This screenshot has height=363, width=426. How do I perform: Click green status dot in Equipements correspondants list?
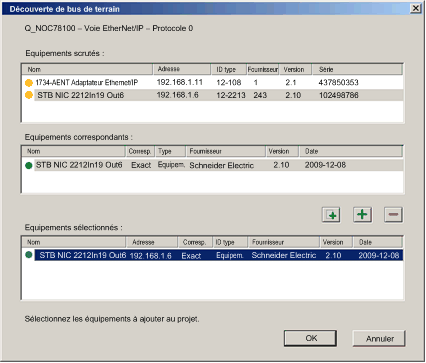click(29, 165)
